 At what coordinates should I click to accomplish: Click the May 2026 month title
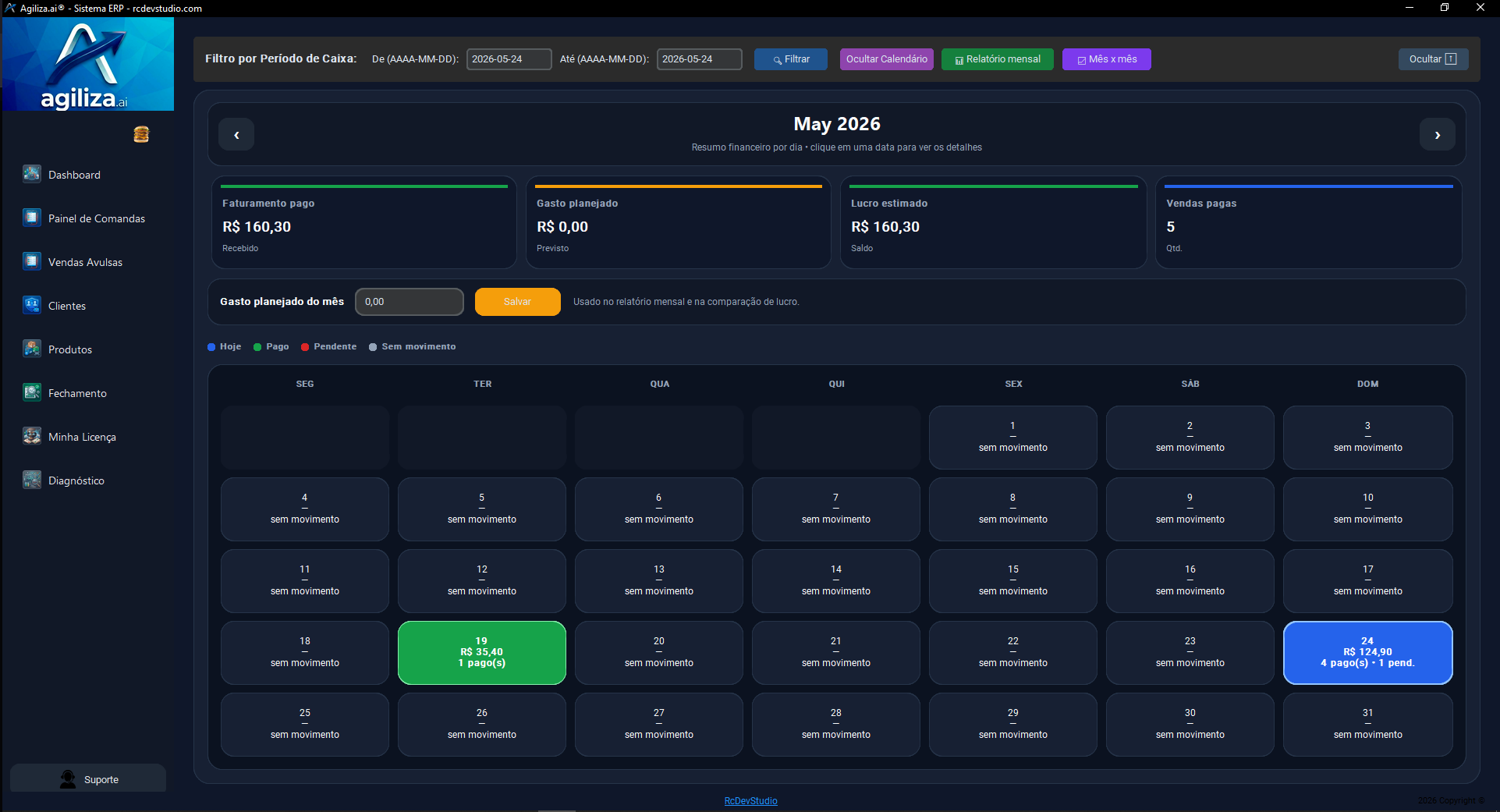click(x=837, y=124)
